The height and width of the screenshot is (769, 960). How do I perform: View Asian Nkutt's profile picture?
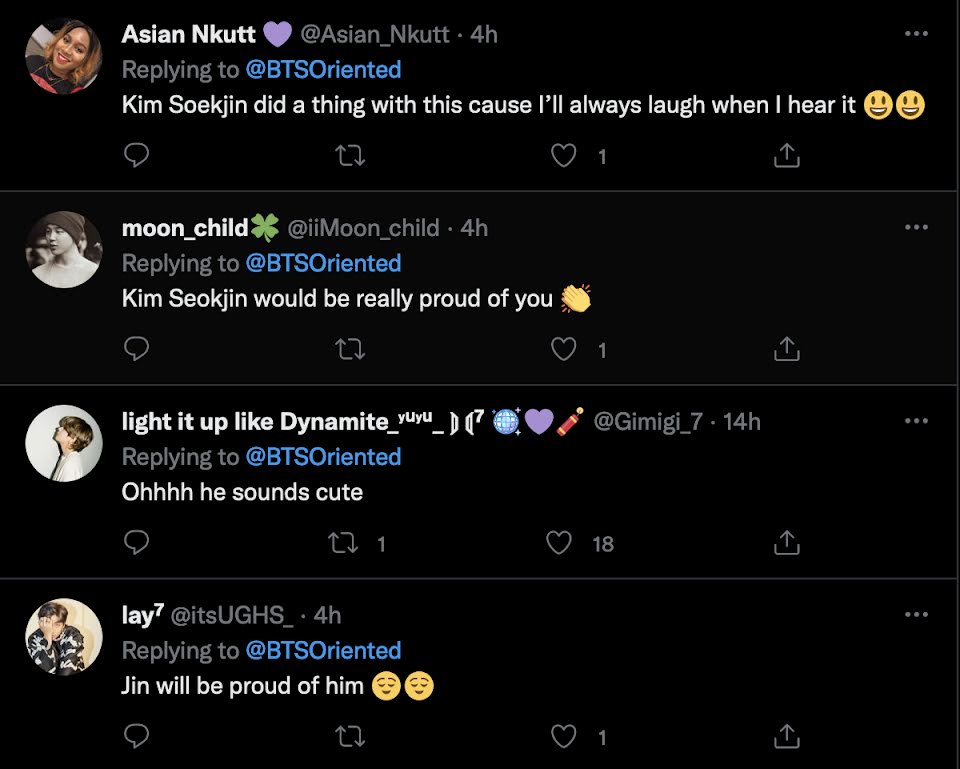[x=64, y=56]
